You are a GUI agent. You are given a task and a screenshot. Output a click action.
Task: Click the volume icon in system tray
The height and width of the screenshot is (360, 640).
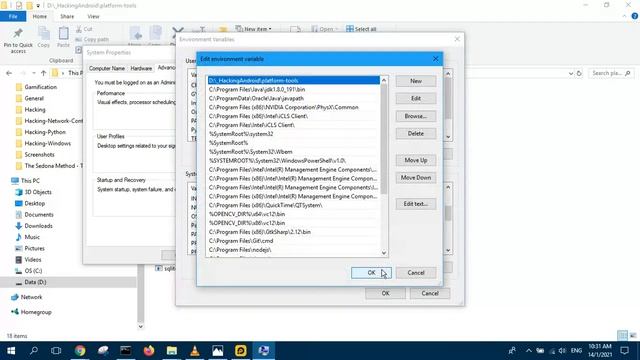562,351
